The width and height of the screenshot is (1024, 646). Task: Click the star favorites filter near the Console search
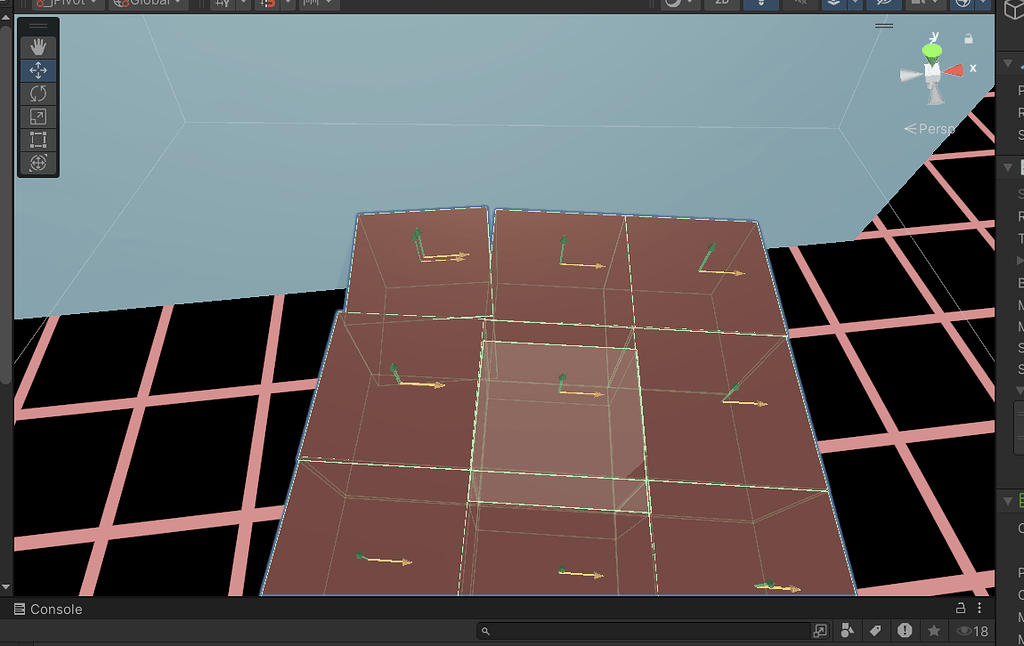click(935, 630)
